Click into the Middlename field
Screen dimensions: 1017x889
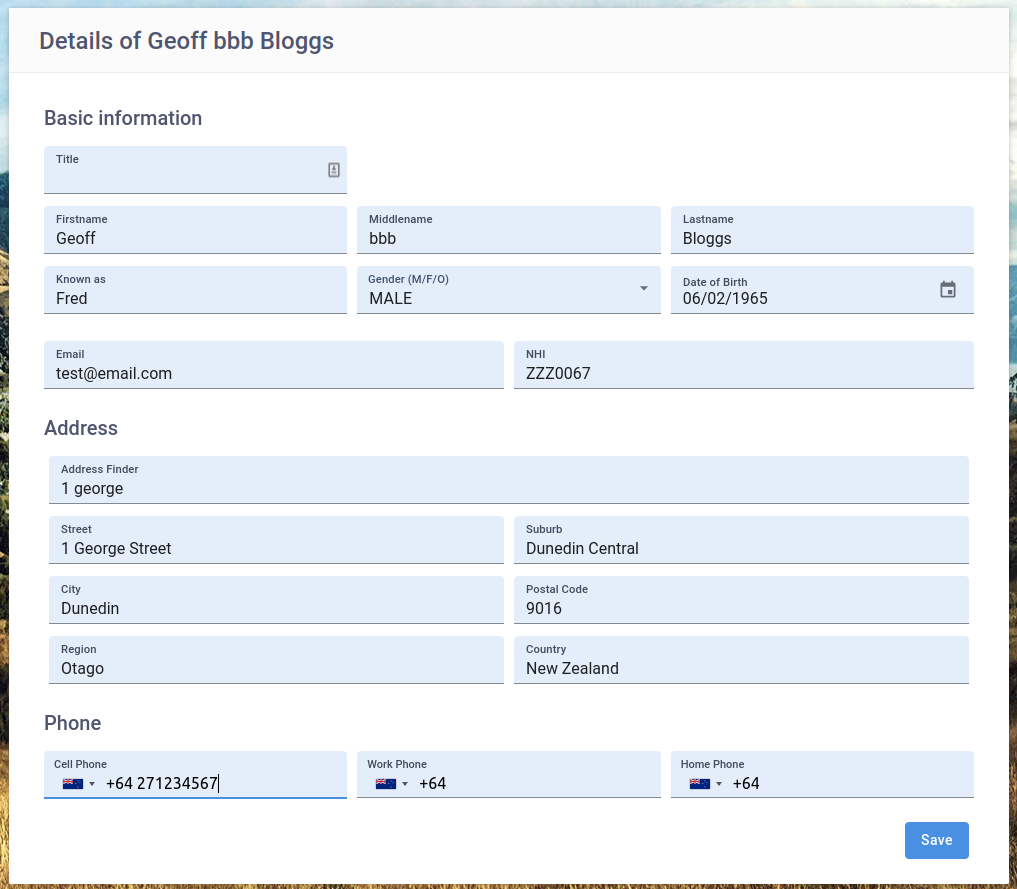(x=508, y=239)
